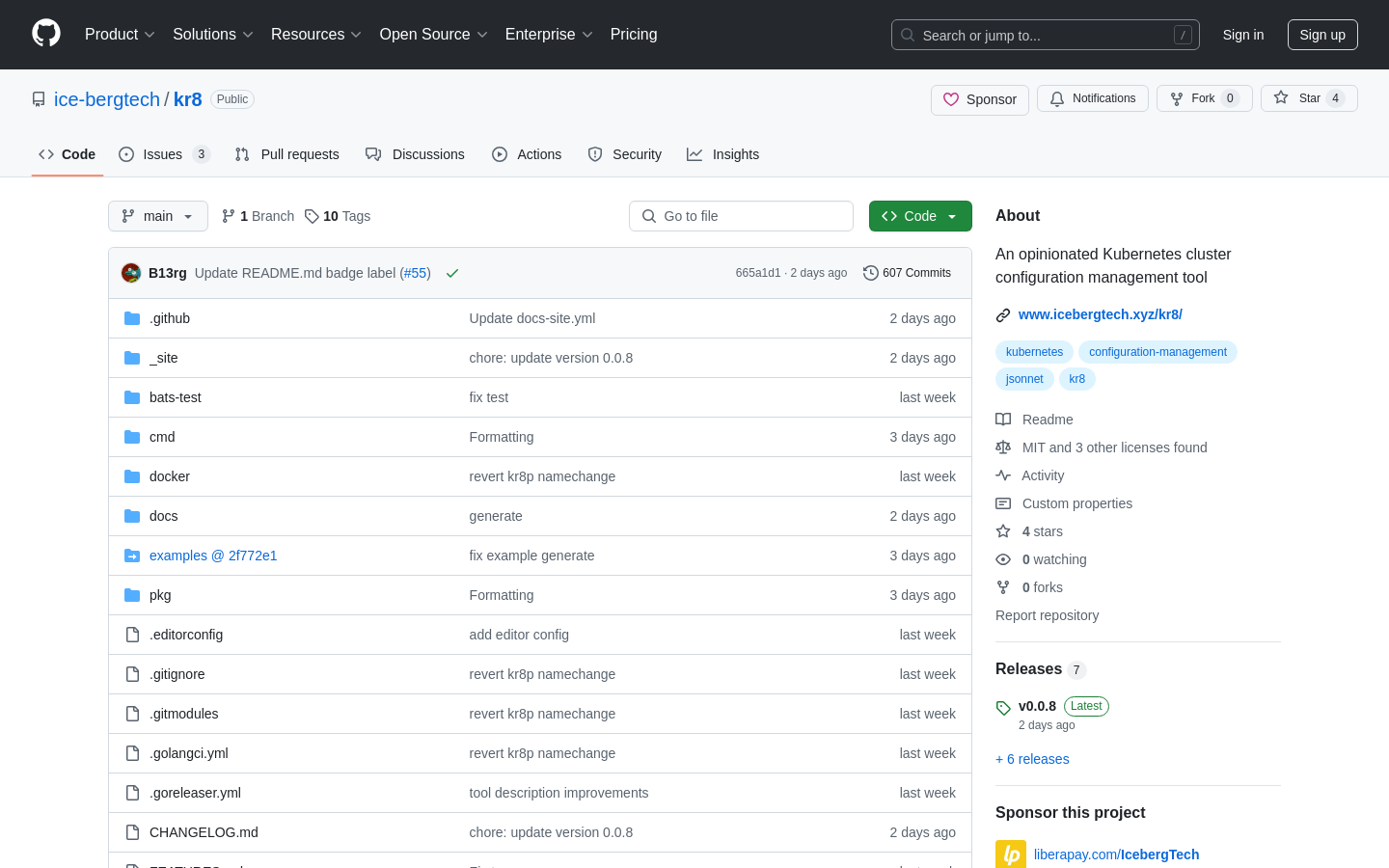Switch to the Actions tab

pos(527,154)
